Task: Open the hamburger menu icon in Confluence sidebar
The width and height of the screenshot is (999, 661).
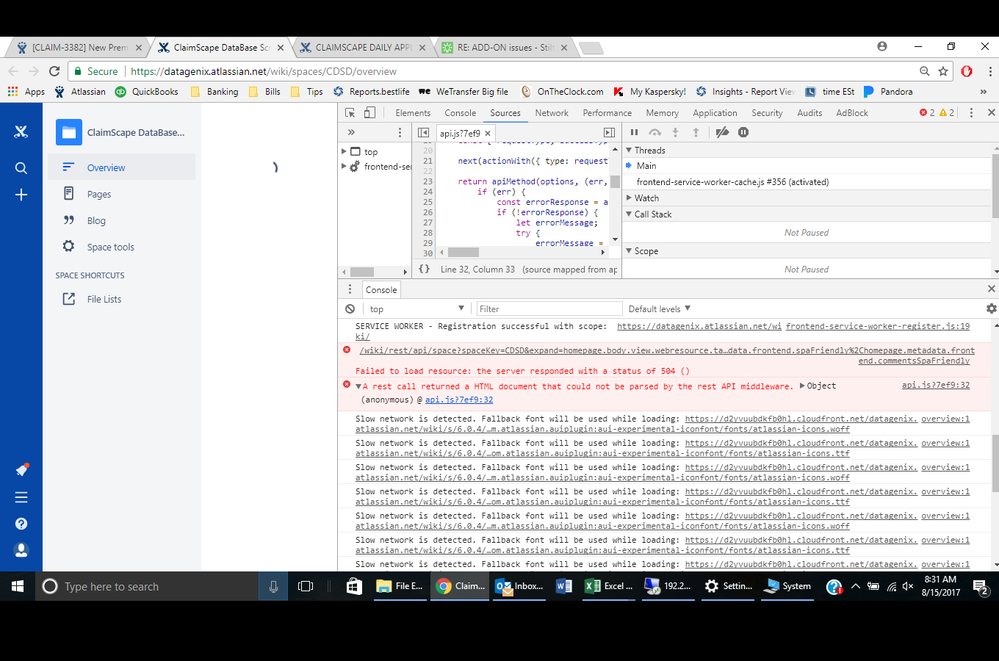Action: (x=21, y=497)
